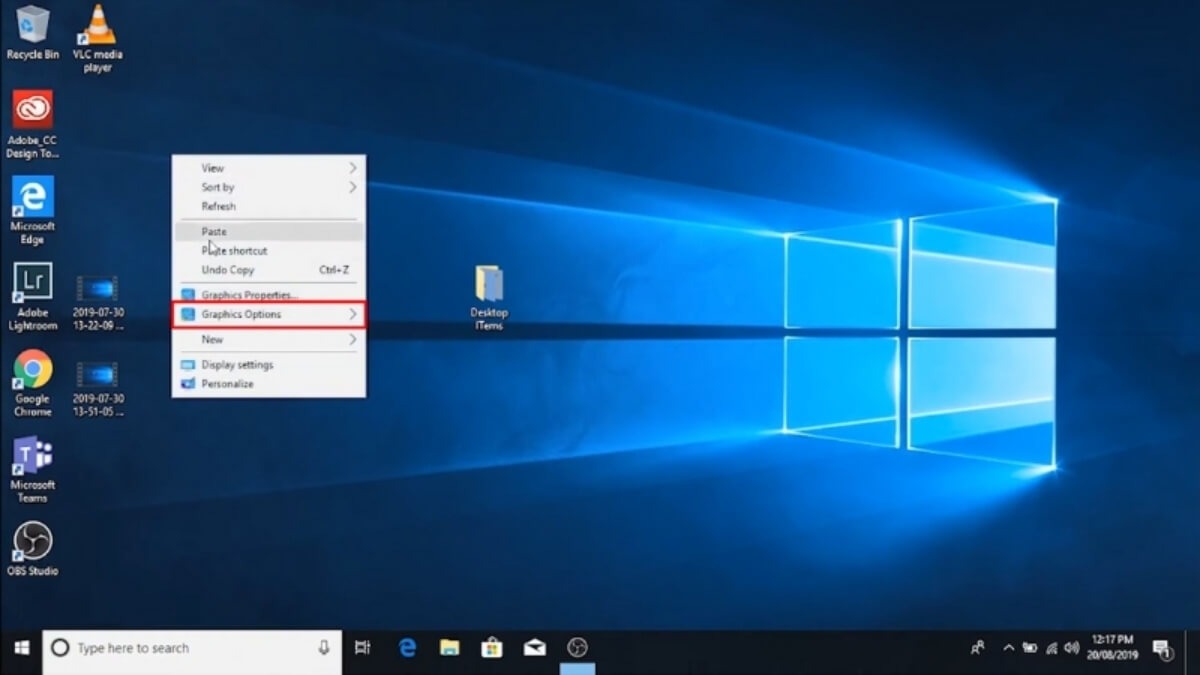Open the Windows Start menu
The height and width of the screenshot is (675, 1200).
coord(21,648)
